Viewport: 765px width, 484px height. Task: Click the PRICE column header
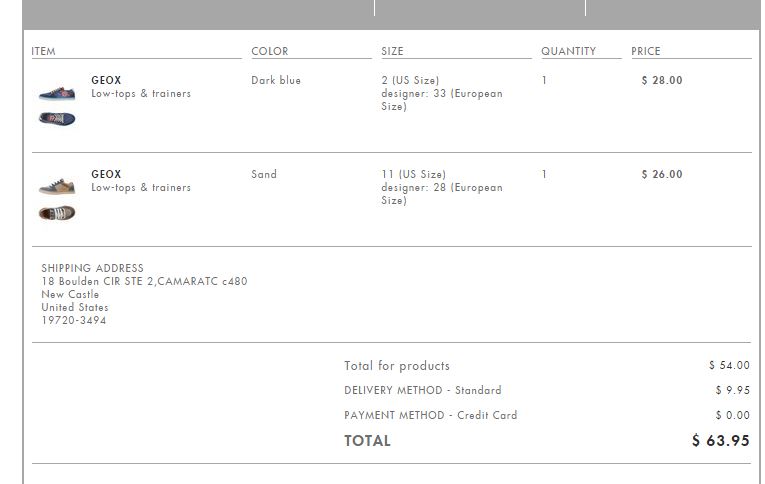(646, 51)
